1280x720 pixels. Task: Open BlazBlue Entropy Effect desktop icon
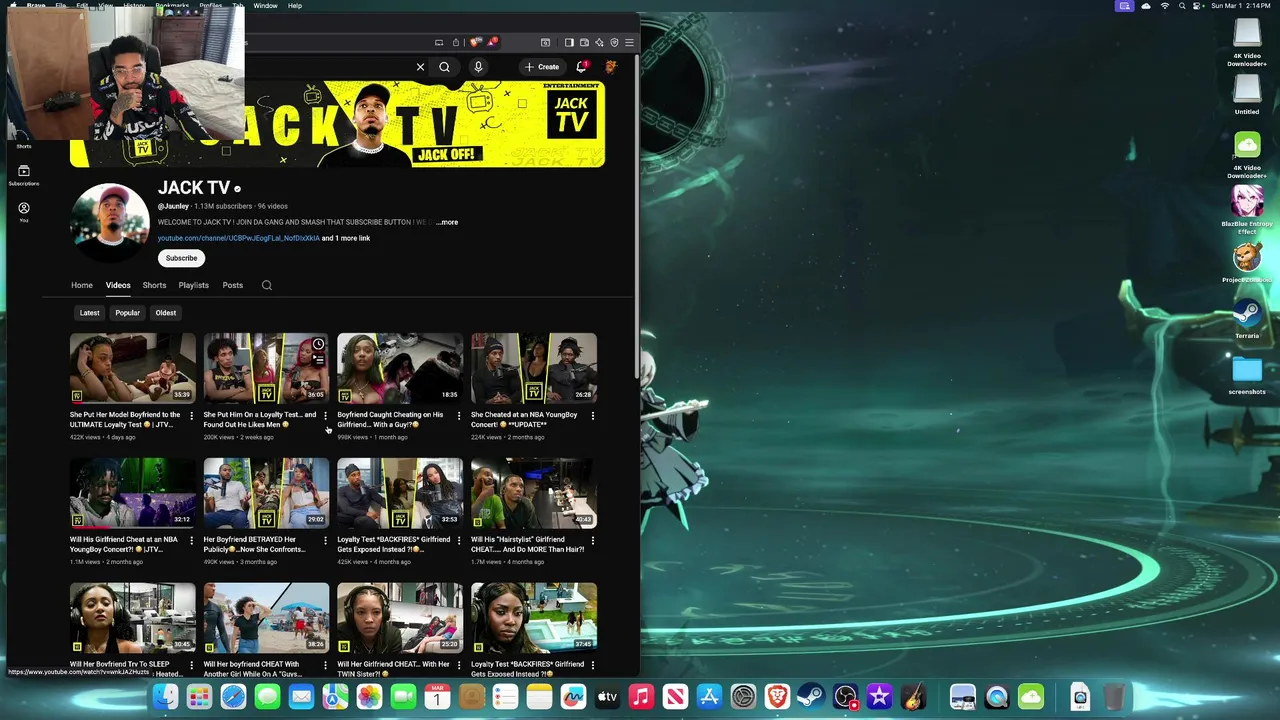tap(1247, 209)
